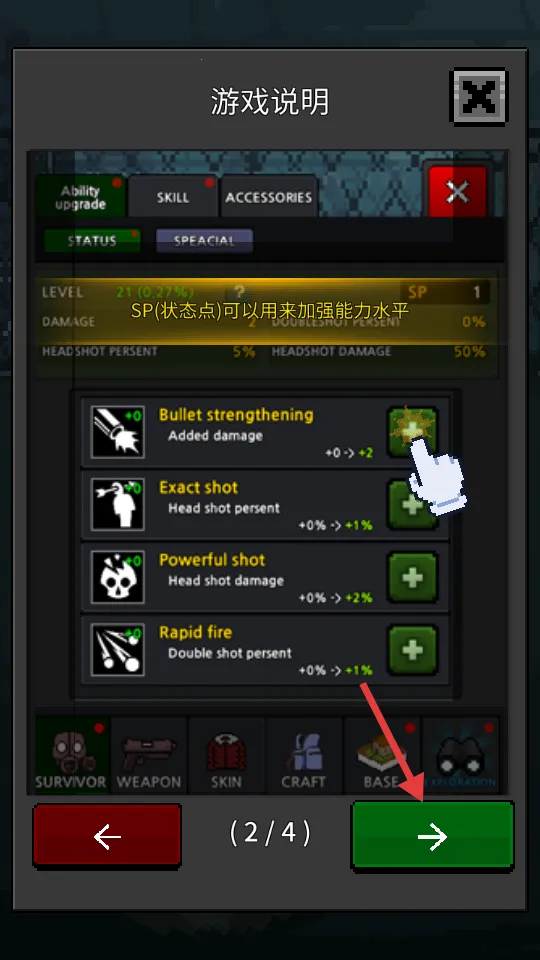Image resolution: width=540 pixels, height=960 pixels.
Task: Open the EXPLORATION binoculars icon
Action: [x=460, y=754]
